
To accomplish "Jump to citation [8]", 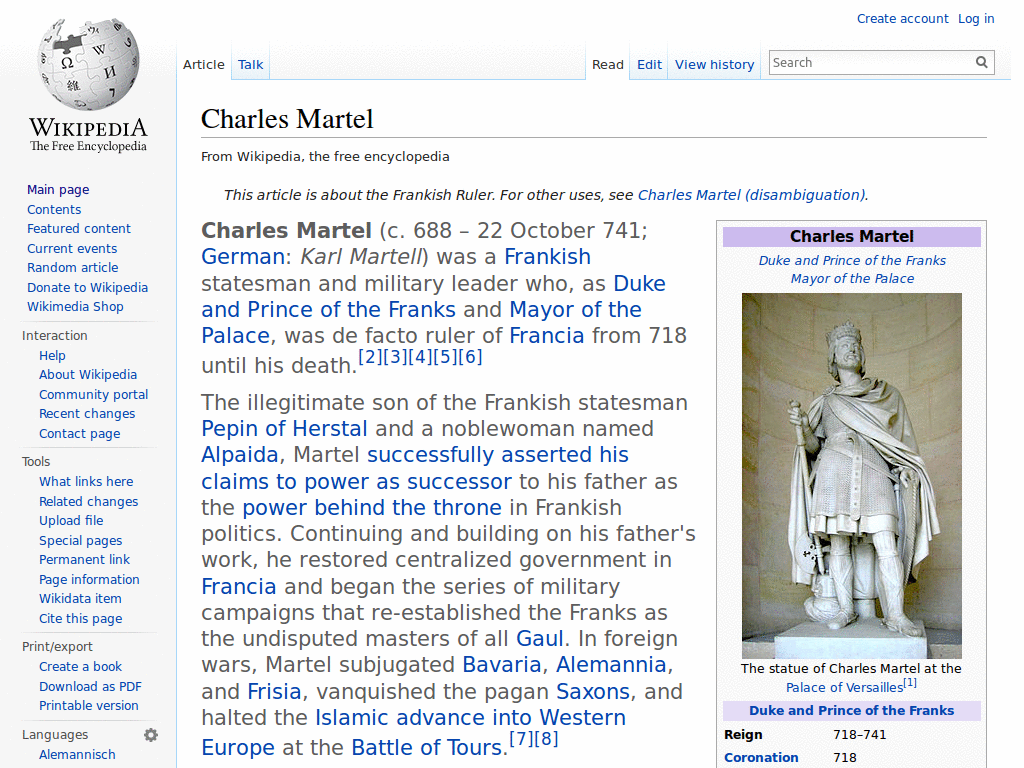I will pyautogui.click(x=546, y=739).
